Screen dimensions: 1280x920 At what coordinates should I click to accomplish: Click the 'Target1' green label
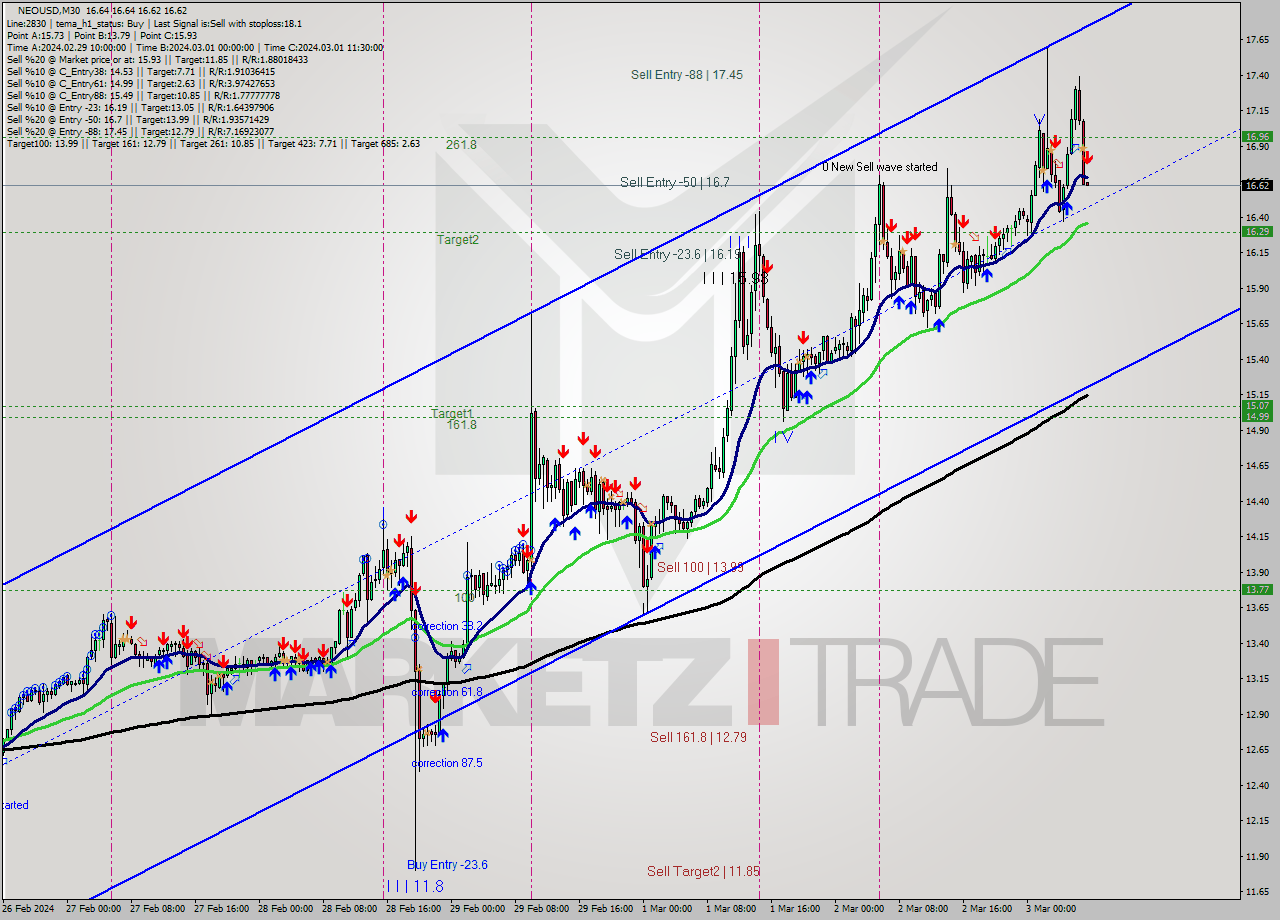point(452,413)
